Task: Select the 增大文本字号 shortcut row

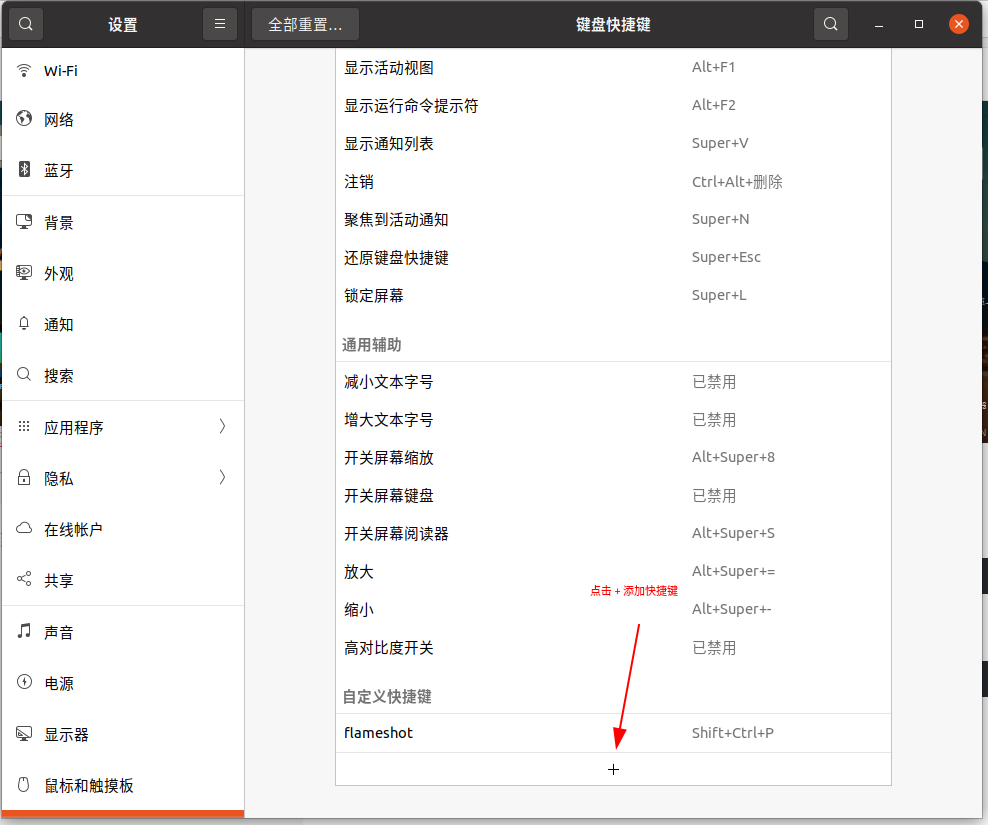Action: pyautogui.click(x=613, y=419)
